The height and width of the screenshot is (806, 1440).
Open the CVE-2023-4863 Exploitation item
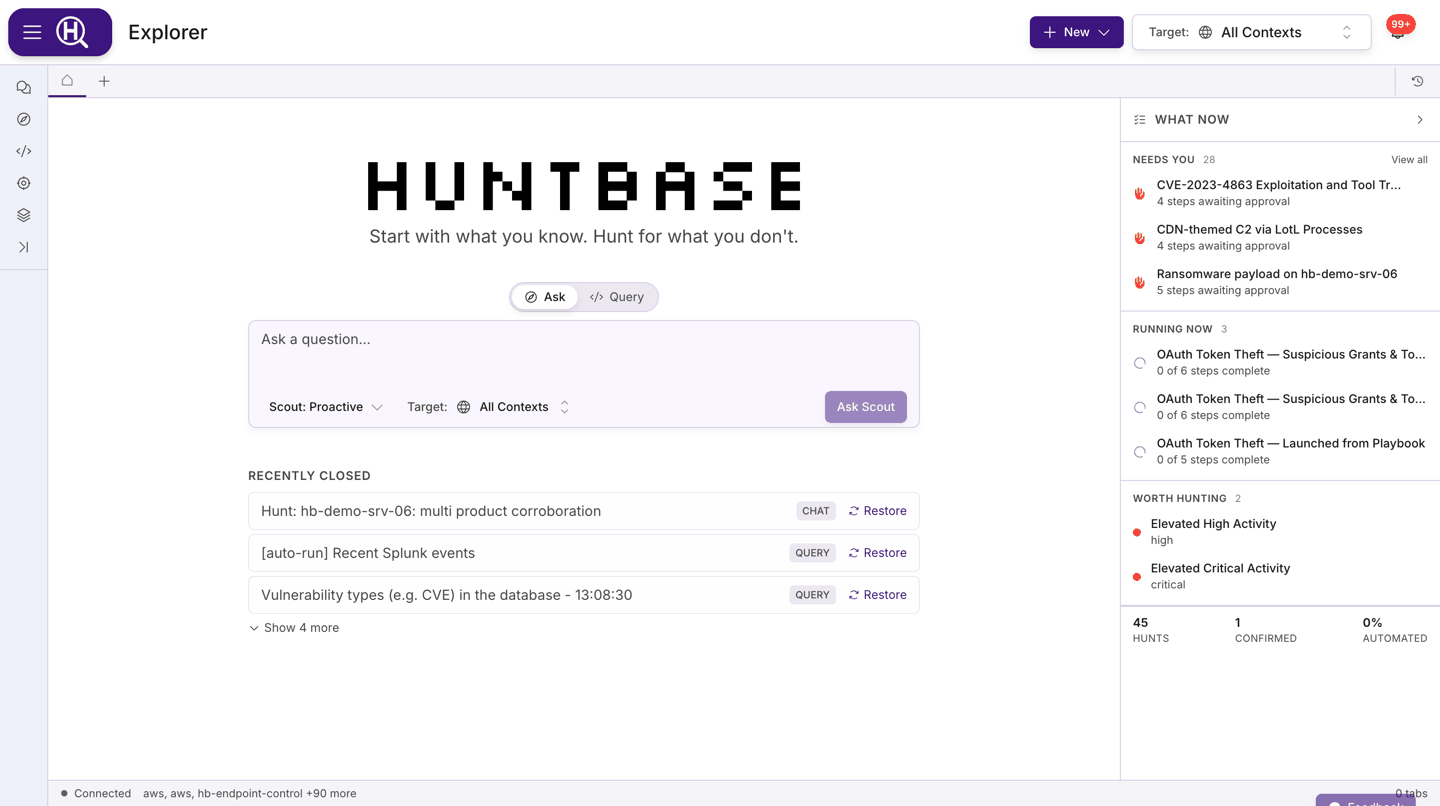click(1280, 193)
